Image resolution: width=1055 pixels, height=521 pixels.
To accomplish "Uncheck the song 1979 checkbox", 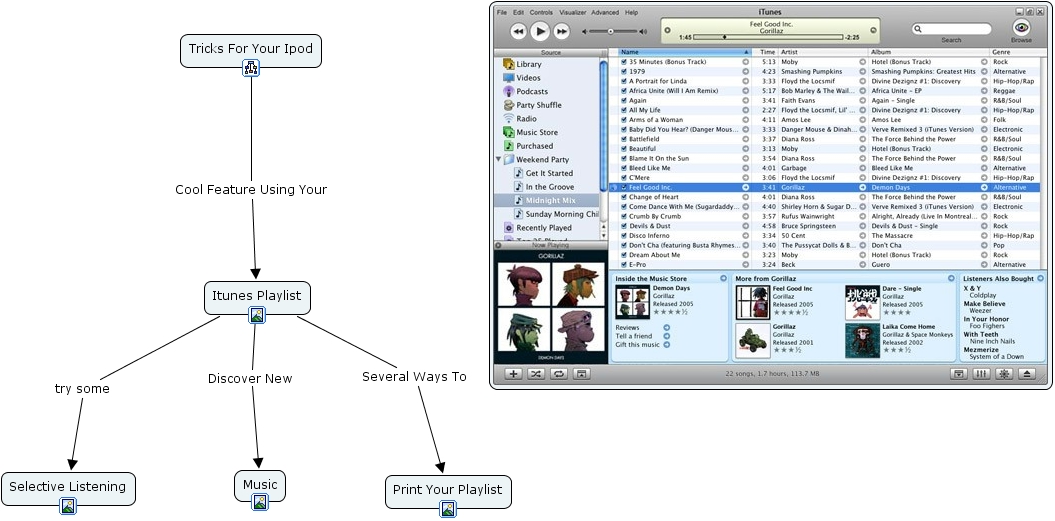I will [x=624, y=72].
